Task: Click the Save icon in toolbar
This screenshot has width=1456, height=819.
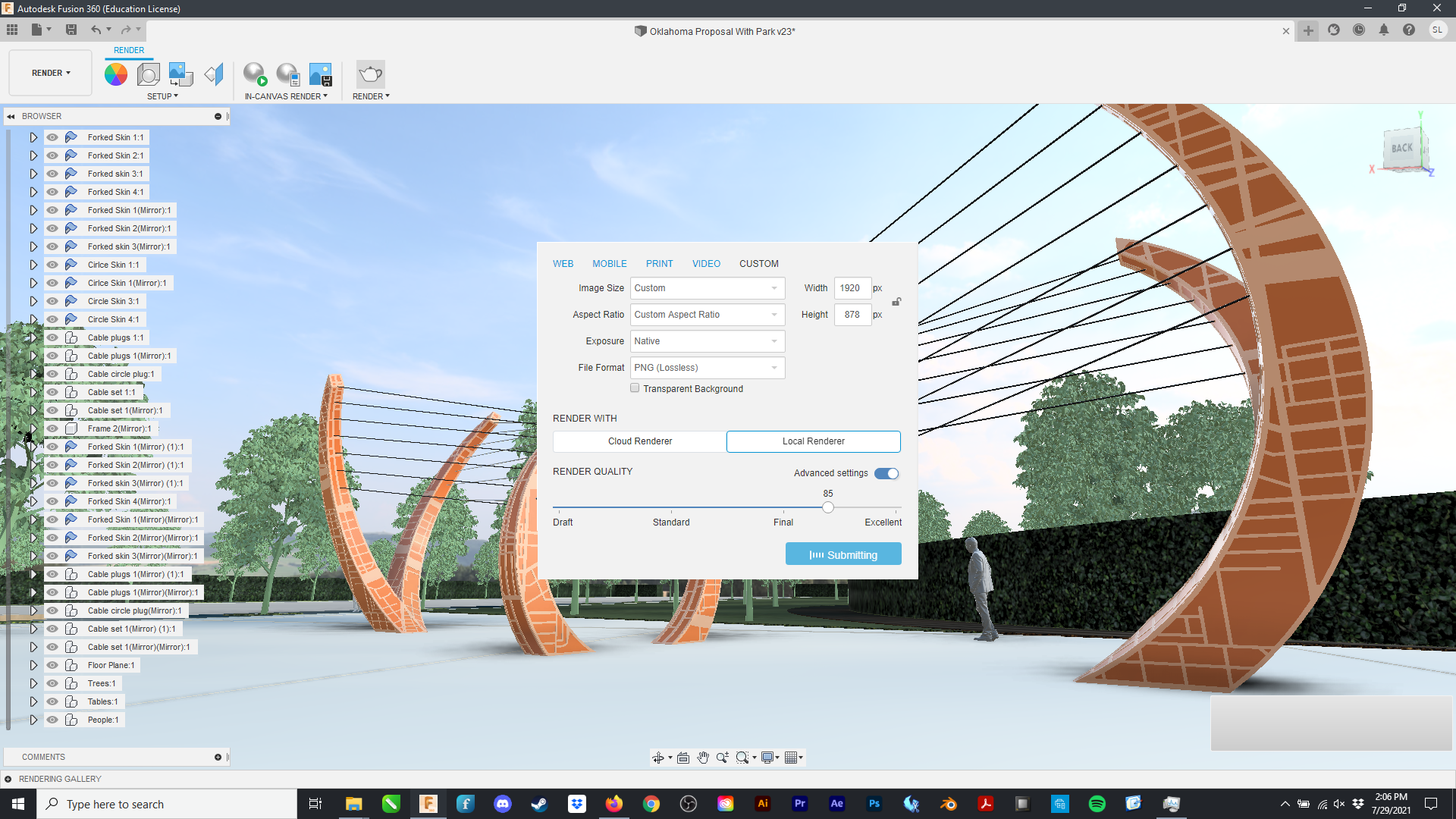Action: (x=71, y=30)
